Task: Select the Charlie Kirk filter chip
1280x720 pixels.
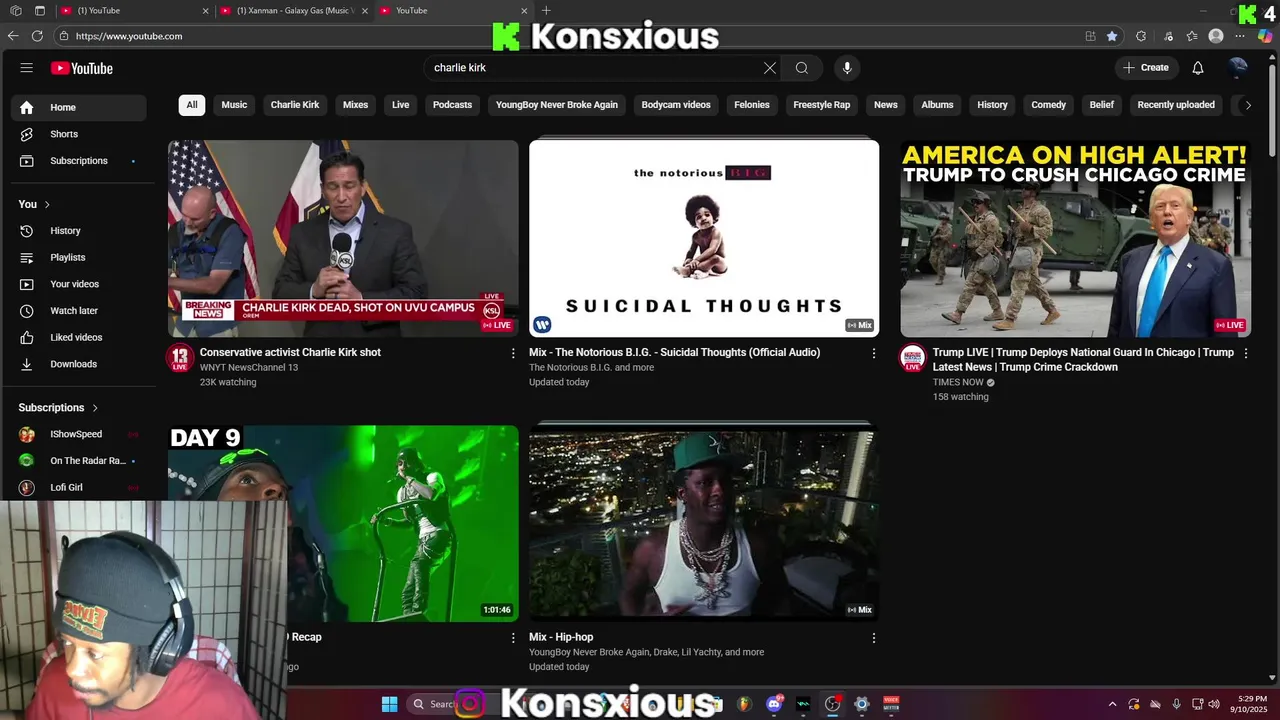Action: pos(295,105)
